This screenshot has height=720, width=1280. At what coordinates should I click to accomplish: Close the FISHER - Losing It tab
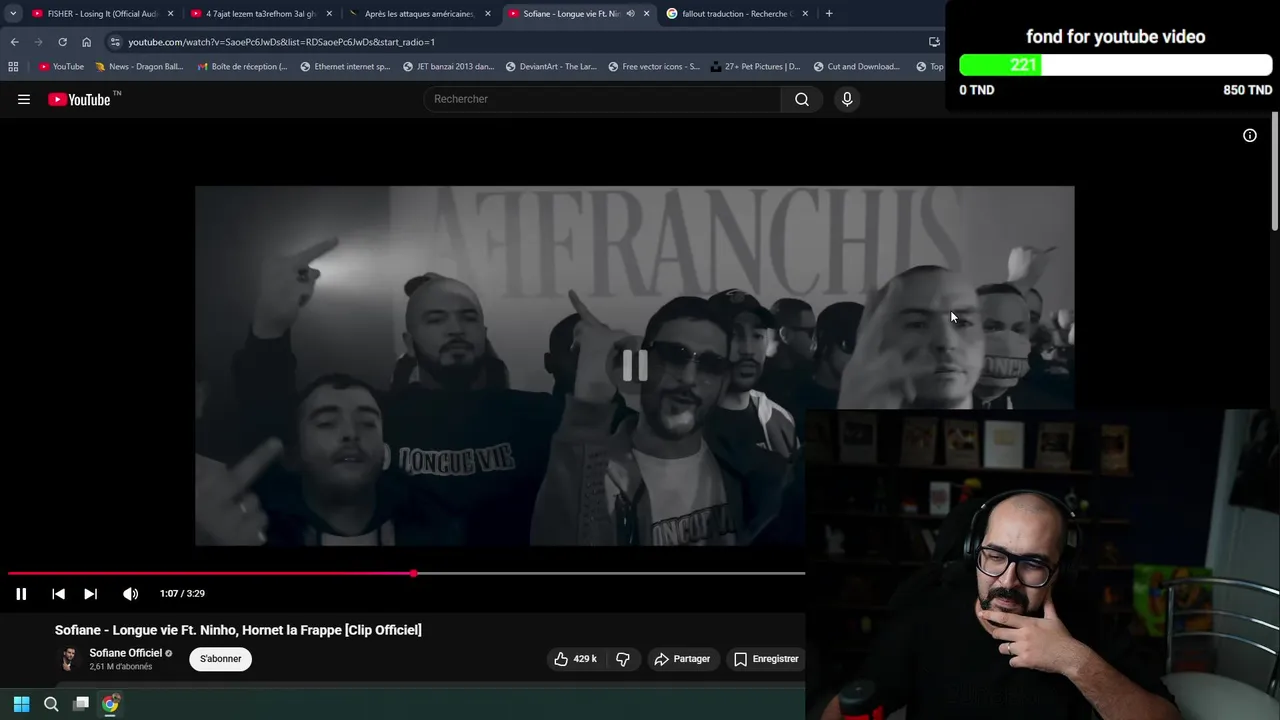point(170,14)
